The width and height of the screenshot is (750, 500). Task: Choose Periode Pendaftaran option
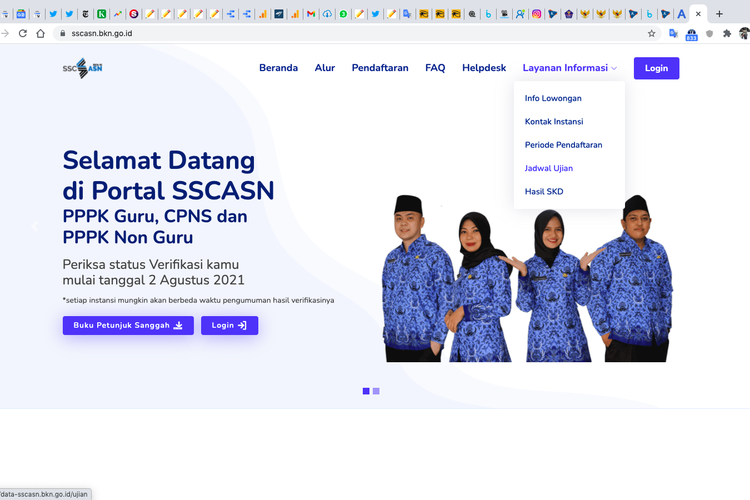coord(563,145)
